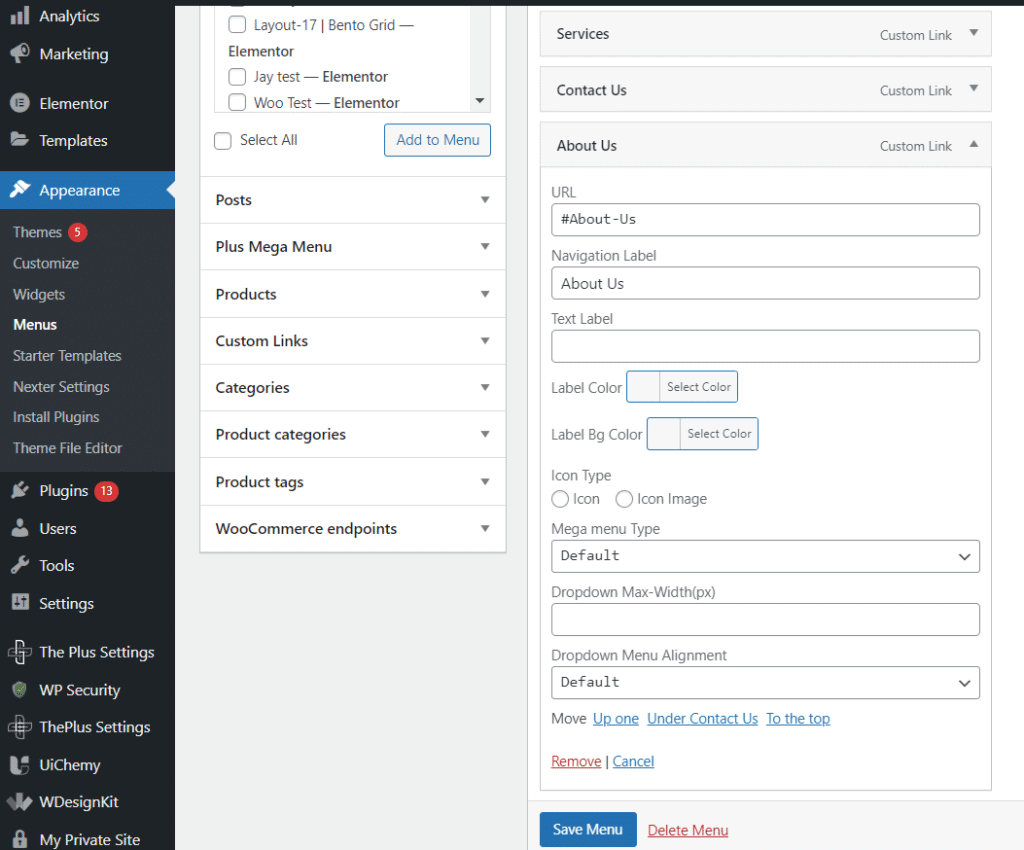Click the Marketing megaphone icon

(x=20, y=53)
